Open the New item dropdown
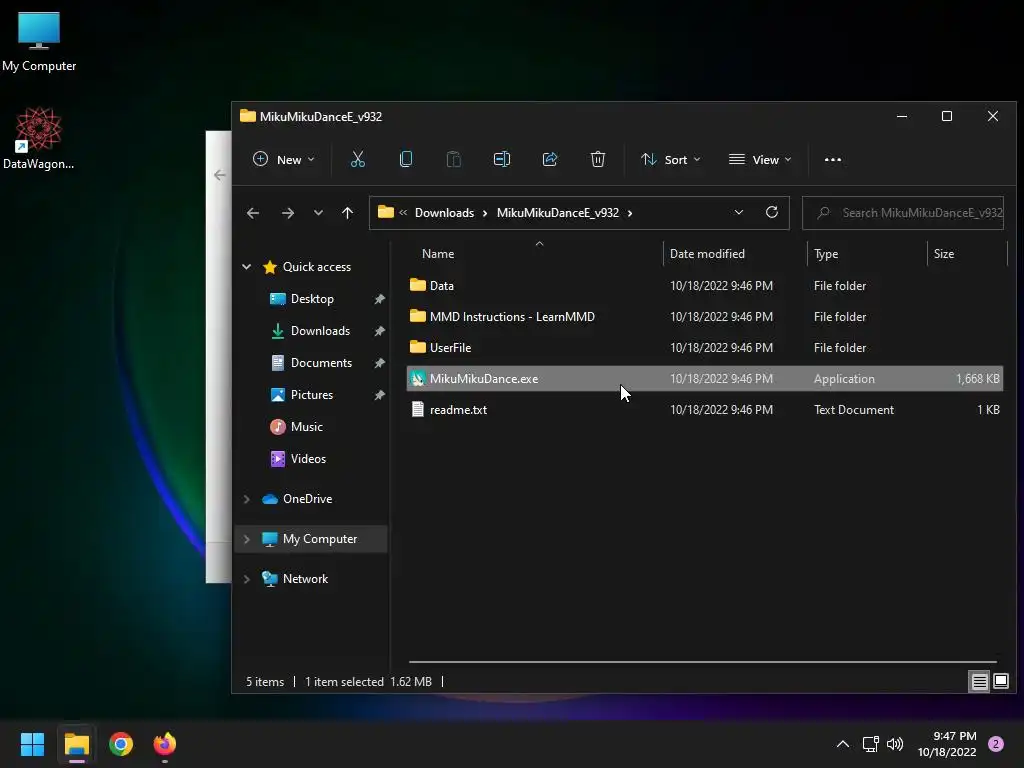 (x=283, y=159)
